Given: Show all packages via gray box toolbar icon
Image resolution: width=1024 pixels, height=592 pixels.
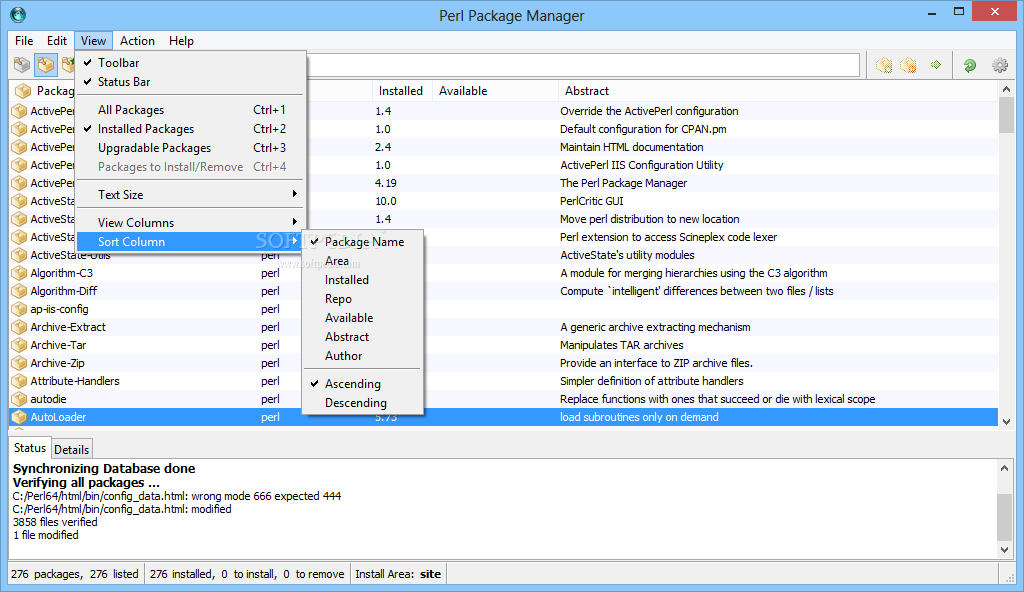Looking at the screenshot, I should (22, 65).
